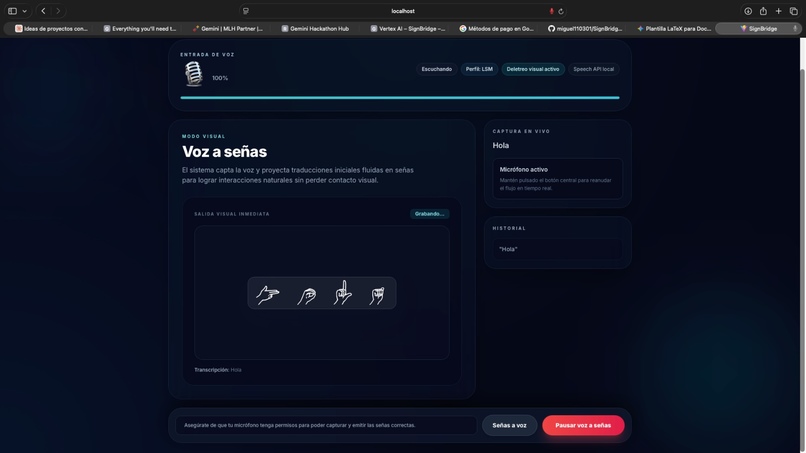Switch mode with 'Señas a voz' button
This screenshot has height=453, width=806.
509,425
